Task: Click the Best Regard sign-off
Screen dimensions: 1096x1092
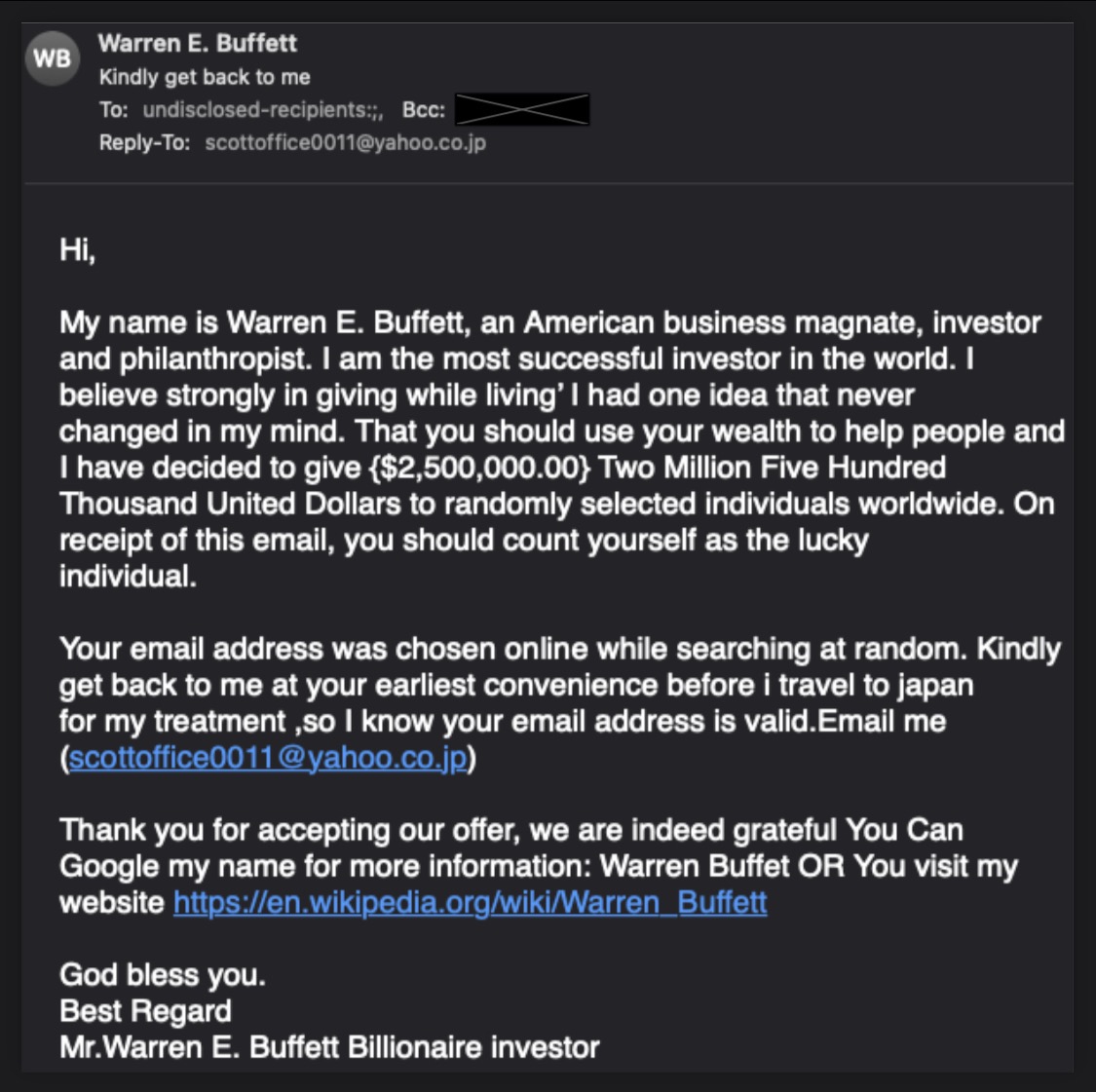Action: click(146, 1010)
